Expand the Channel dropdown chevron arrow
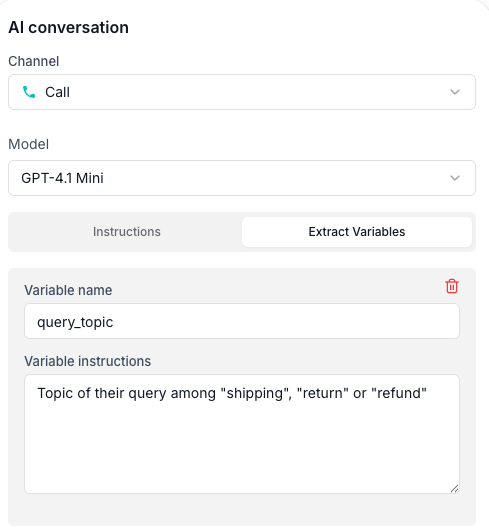 click(x=455, y=92)
